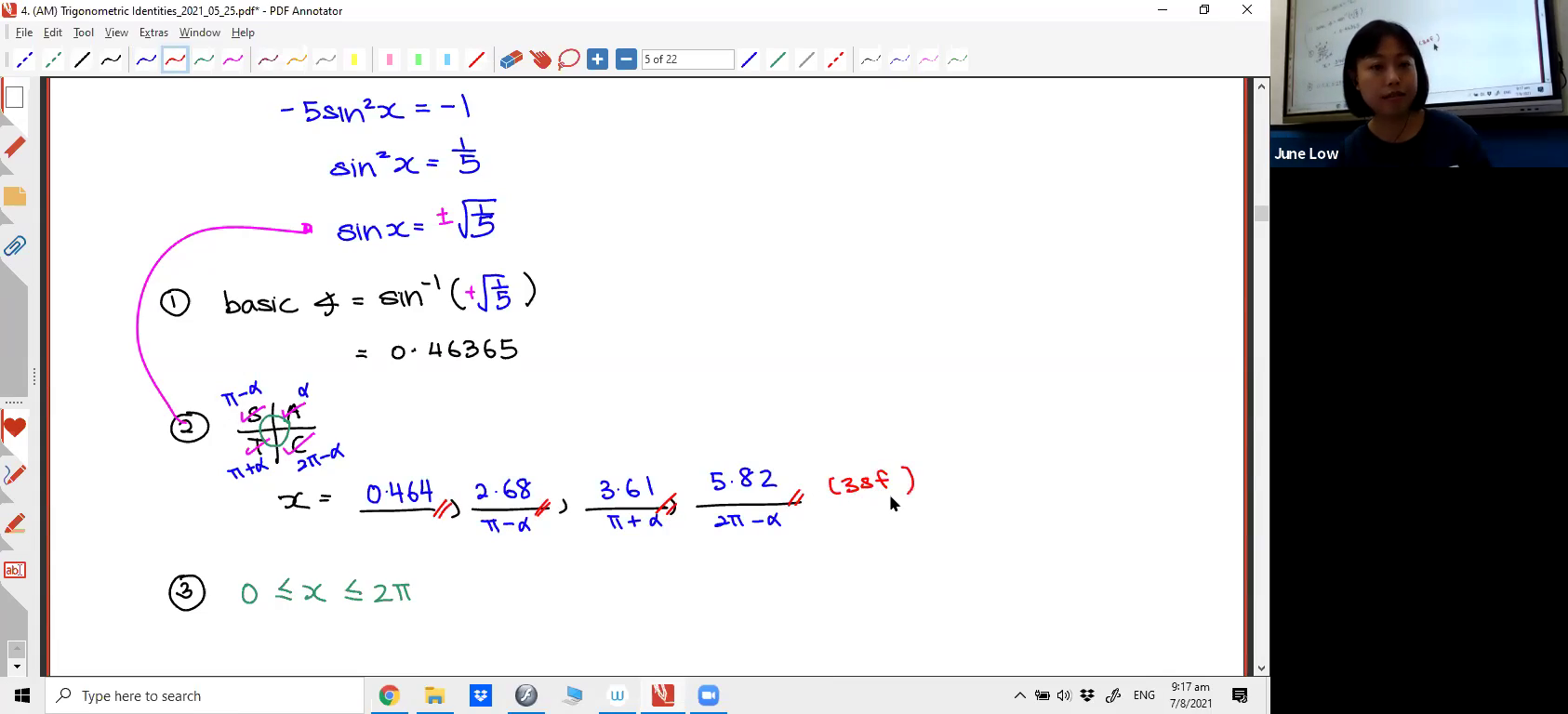The height and width of the screenshot is (714, 1568).
Task: Click the blue minus zoom-out button
Action: coord(627,59)
